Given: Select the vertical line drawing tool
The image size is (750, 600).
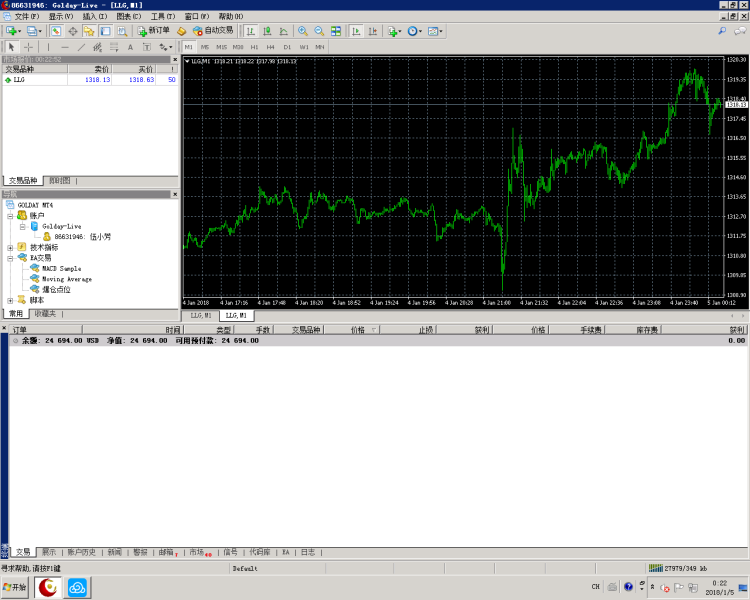Looking at the screenshot, I should (x=48, y=47).
